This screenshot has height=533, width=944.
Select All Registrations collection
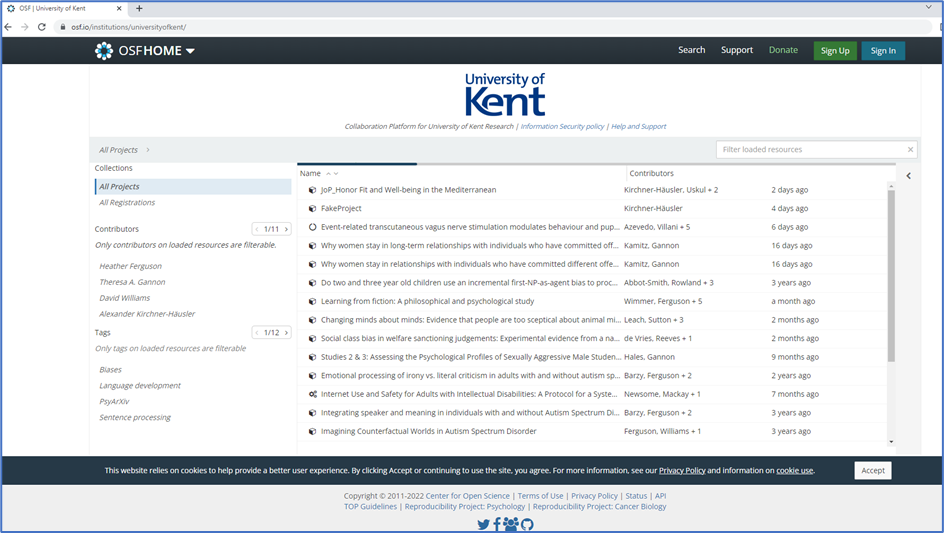(x=127, y=203)
